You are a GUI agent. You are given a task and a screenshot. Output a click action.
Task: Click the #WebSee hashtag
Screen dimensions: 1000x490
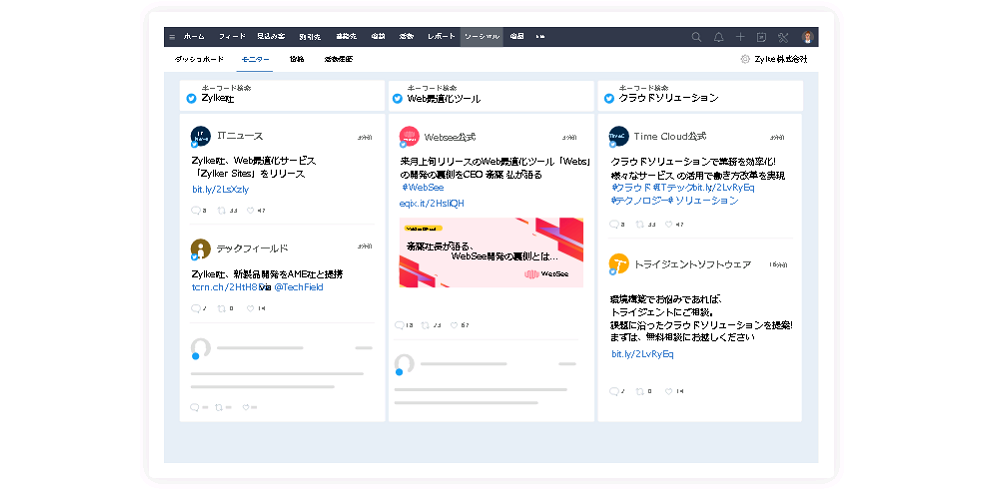tap(423, 188)
